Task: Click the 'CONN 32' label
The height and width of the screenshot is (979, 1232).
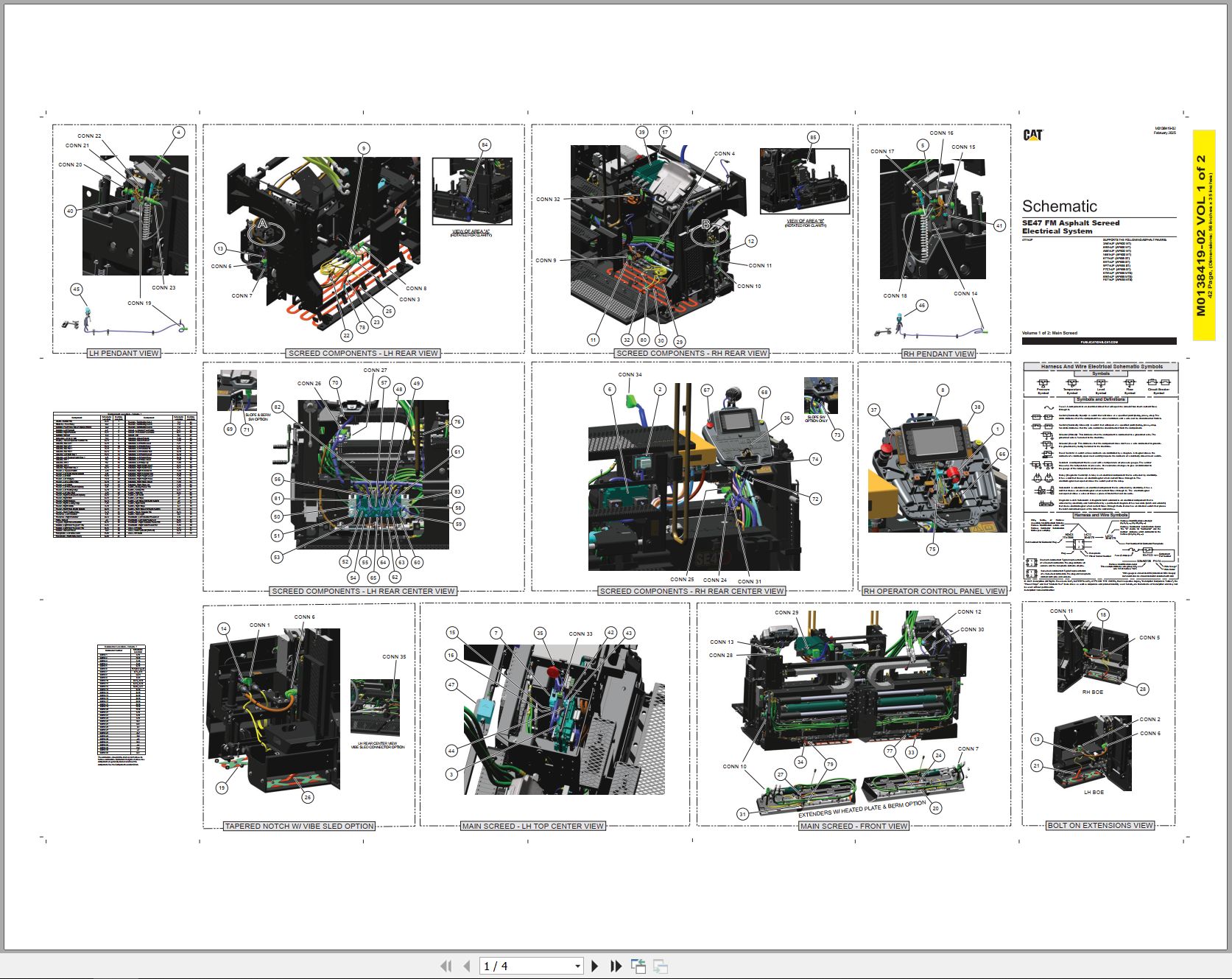Action: 548,200
